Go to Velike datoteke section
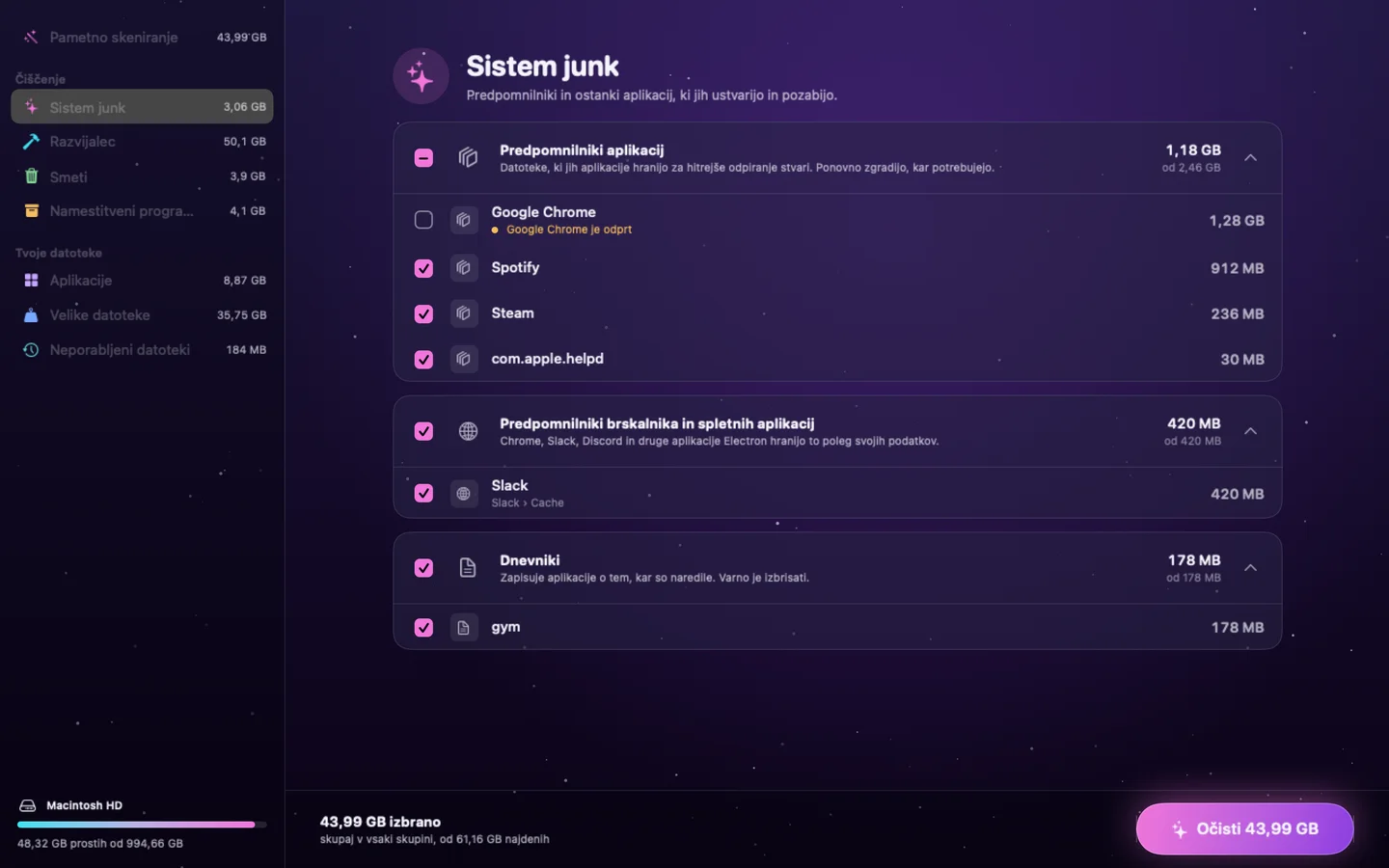 click(x=142, y=315)
